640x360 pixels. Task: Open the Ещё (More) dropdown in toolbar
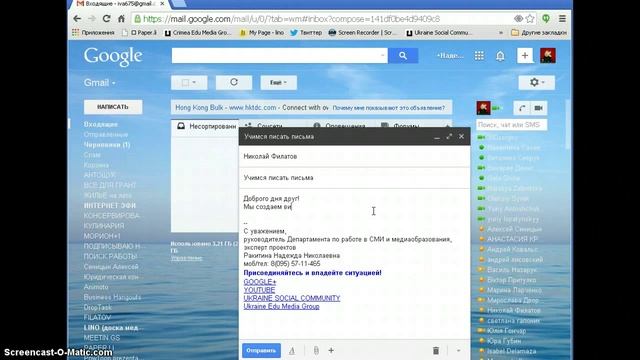278,82
